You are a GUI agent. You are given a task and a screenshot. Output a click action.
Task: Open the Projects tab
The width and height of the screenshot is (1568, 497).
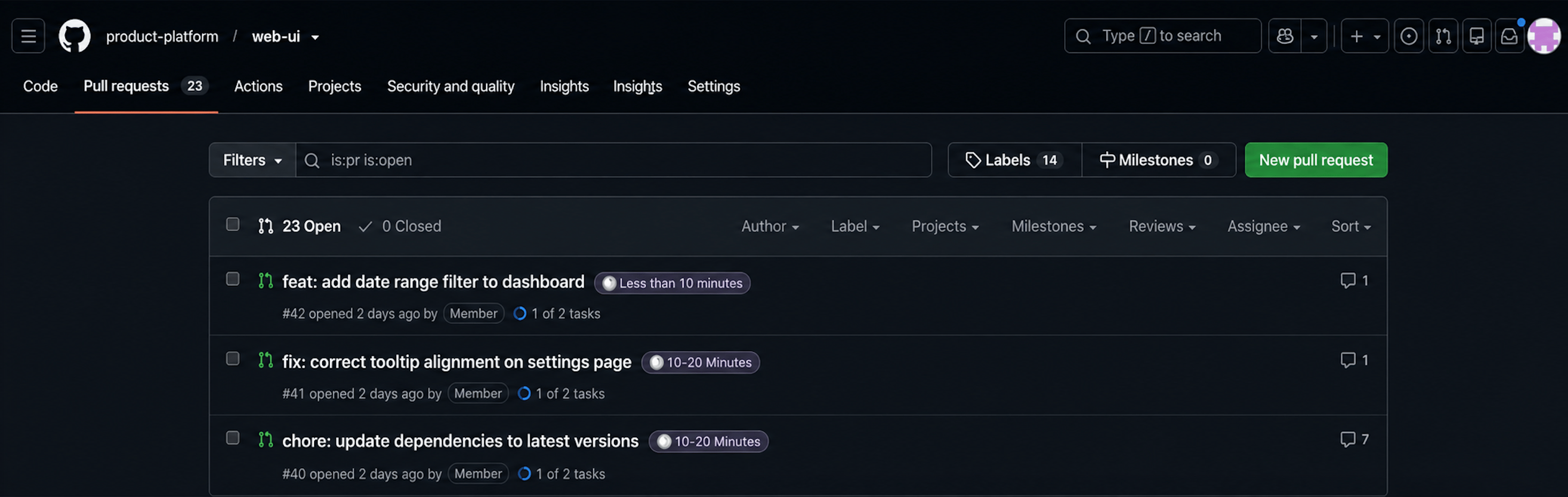coord(334,87)
